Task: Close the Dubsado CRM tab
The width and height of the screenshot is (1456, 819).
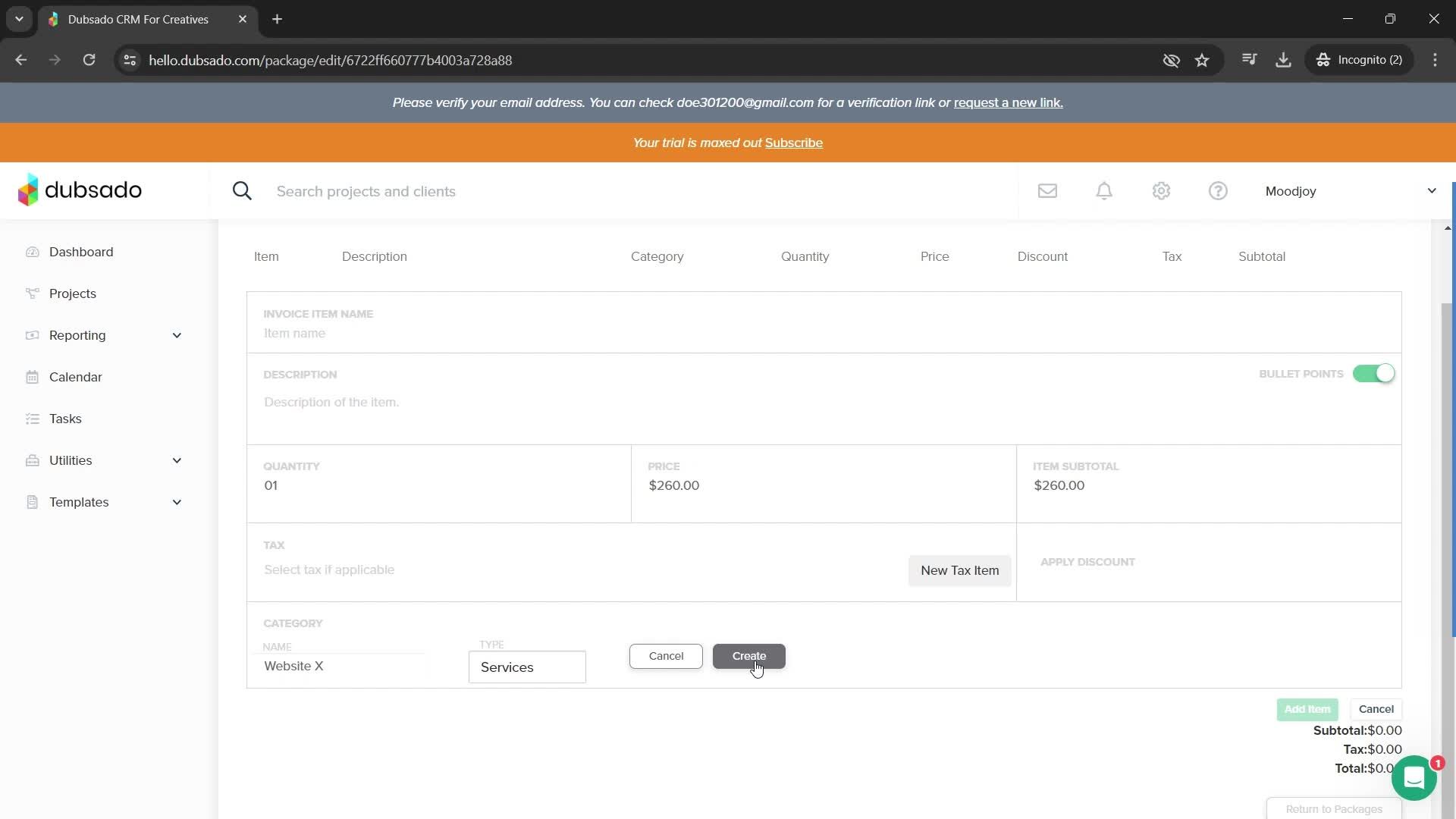Action: pyautogui.click(x=243, y=19)
